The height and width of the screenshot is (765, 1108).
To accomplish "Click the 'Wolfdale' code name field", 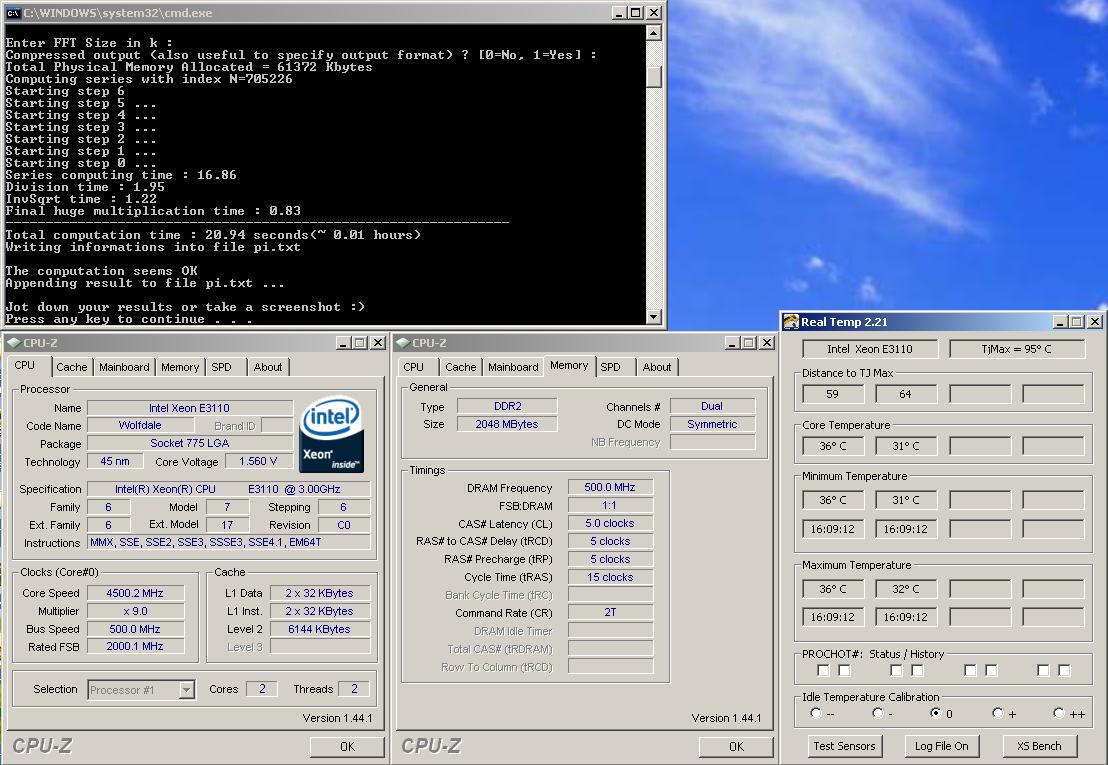I will 140,425.
